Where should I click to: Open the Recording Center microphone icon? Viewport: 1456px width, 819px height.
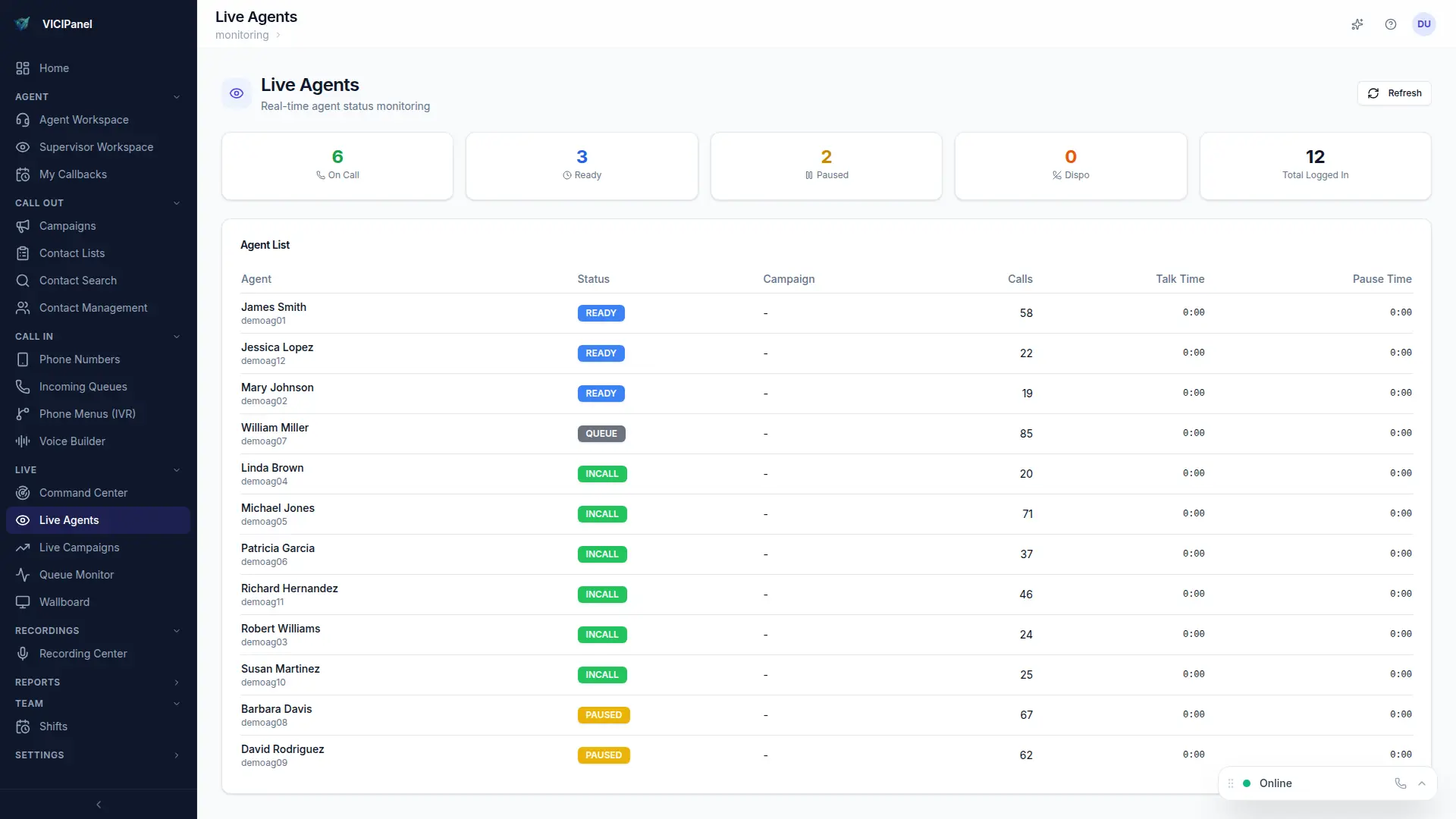pos(23,653)
